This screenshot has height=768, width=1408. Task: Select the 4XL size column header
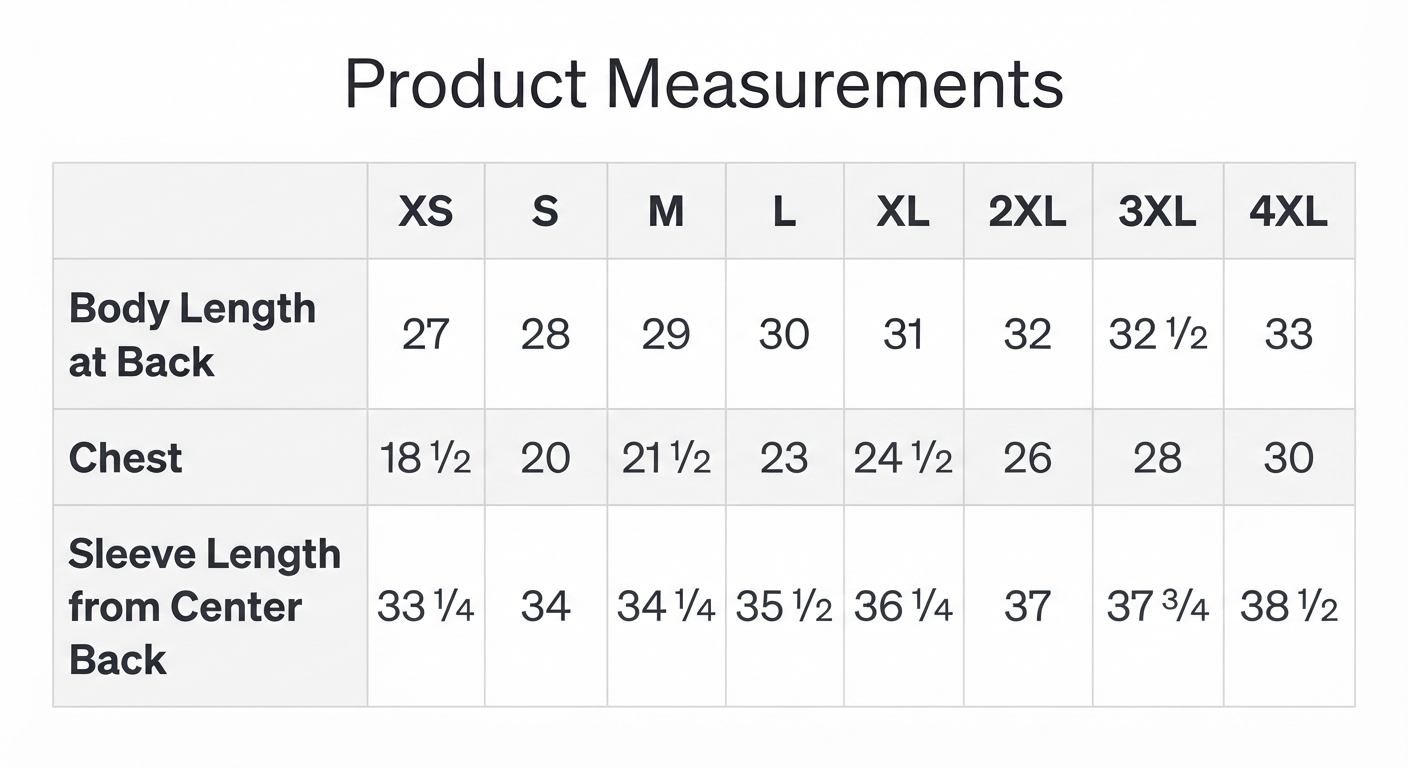[1288, 211]
